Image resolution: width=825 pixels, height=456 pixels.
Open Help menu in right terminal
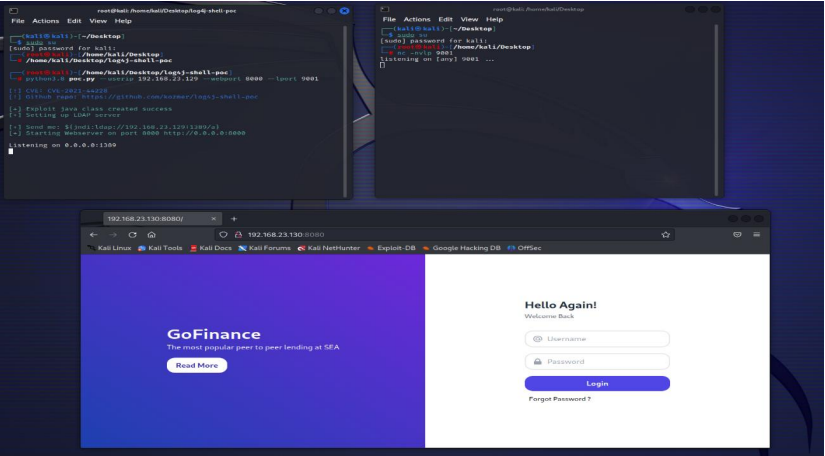(x=495, y=19)
